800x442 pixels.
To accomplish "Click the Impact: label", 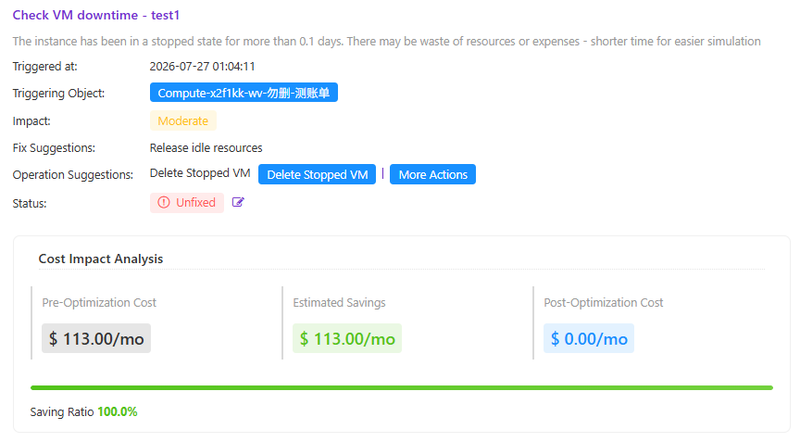I will 32,121.
